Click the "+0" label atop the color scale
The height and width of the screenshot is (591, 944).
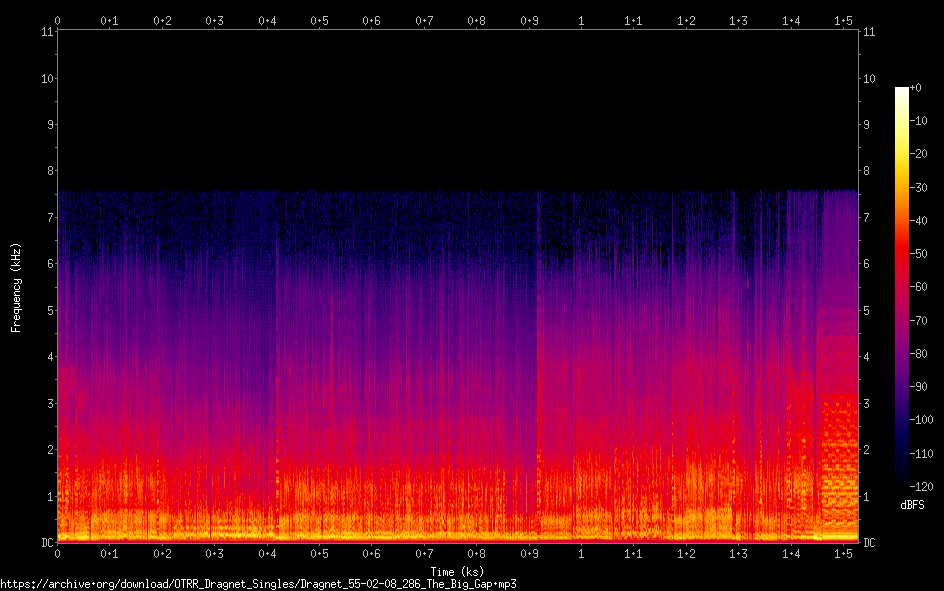[916, 88]
